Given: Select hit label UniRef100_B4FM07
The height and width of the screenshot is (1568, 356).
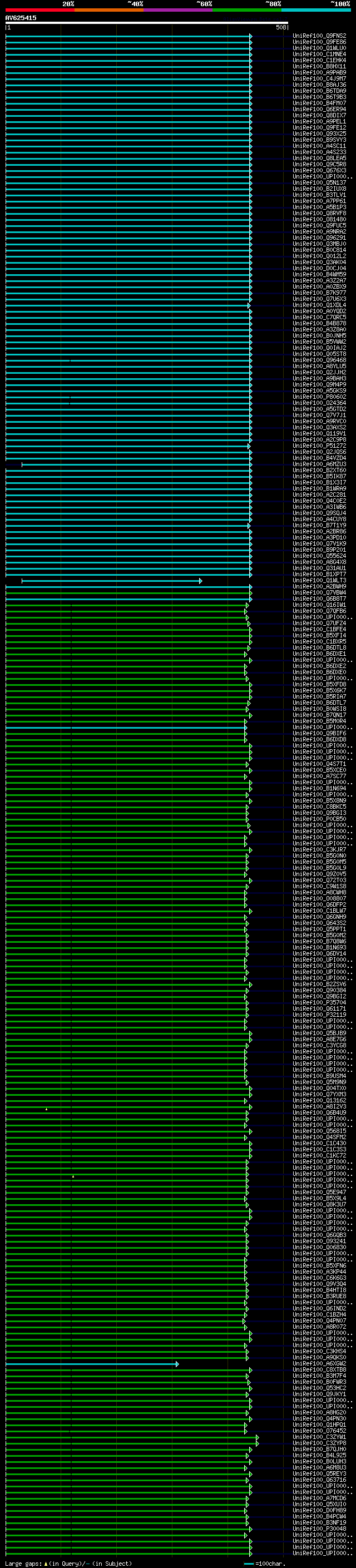Looking at the screenshot, I should (319, 103).
